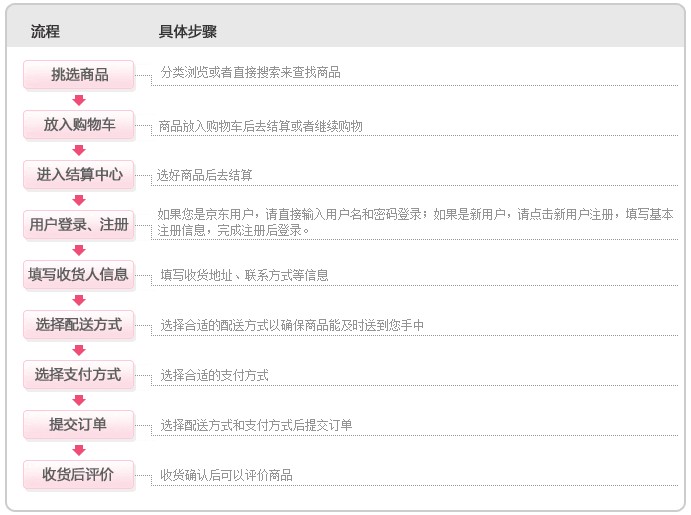Click the red arrow below 选择配送方式
The image size is (691, 515).
[79, 350]
